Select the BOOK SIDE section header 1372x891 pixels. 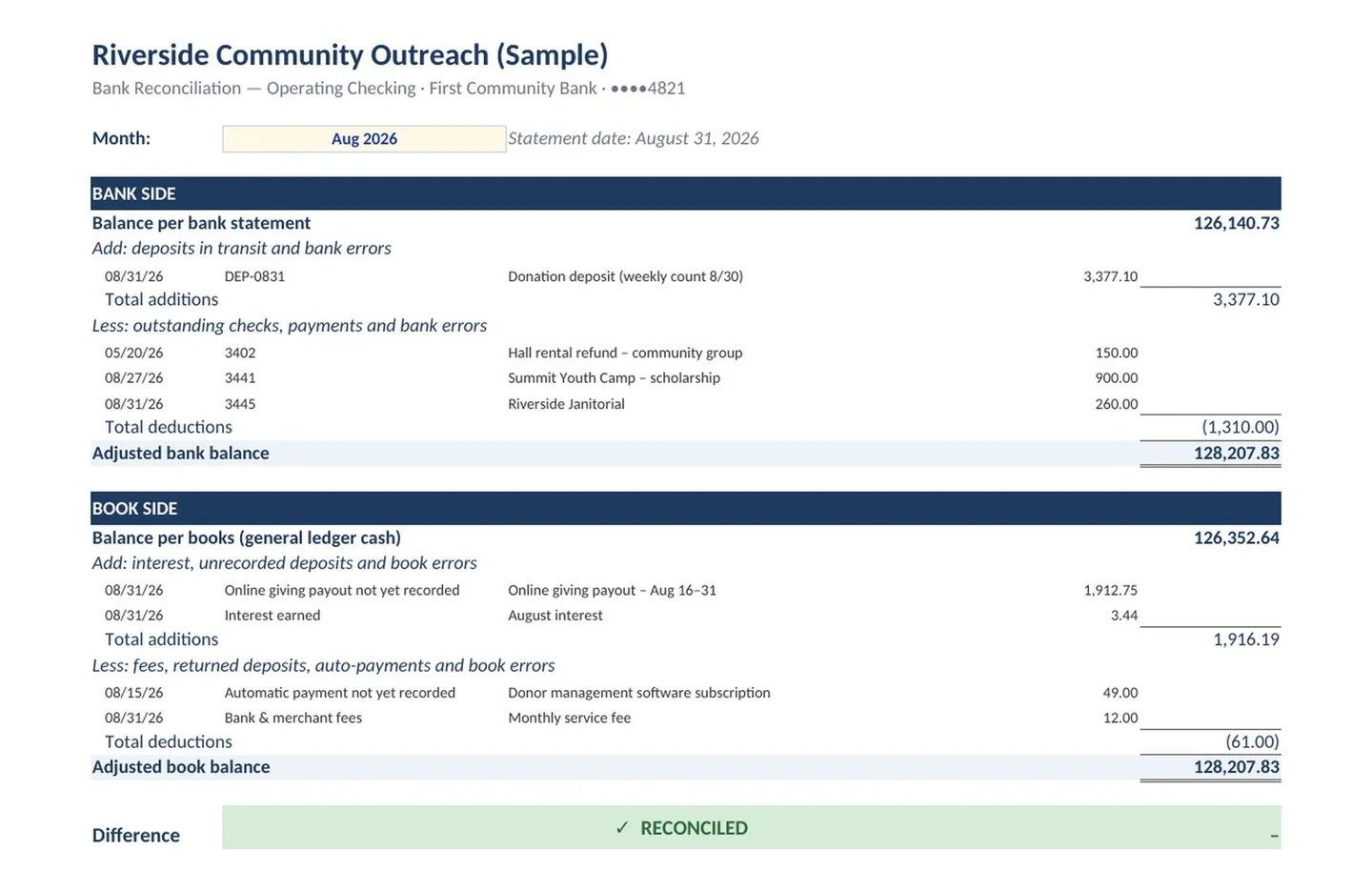(x=685, y=508)
